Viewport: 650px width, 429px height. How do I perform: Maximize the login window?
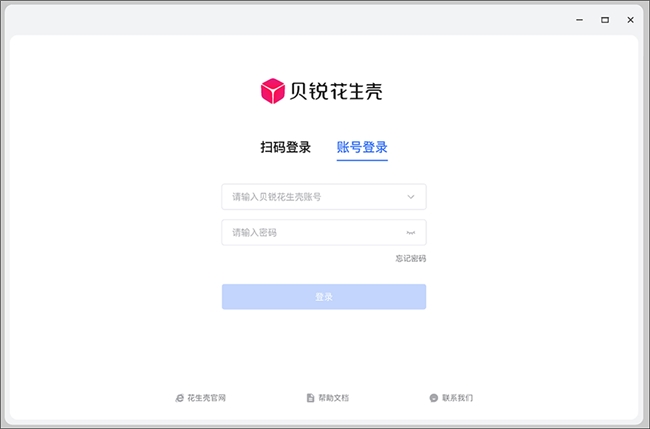[x=605, y=20]
